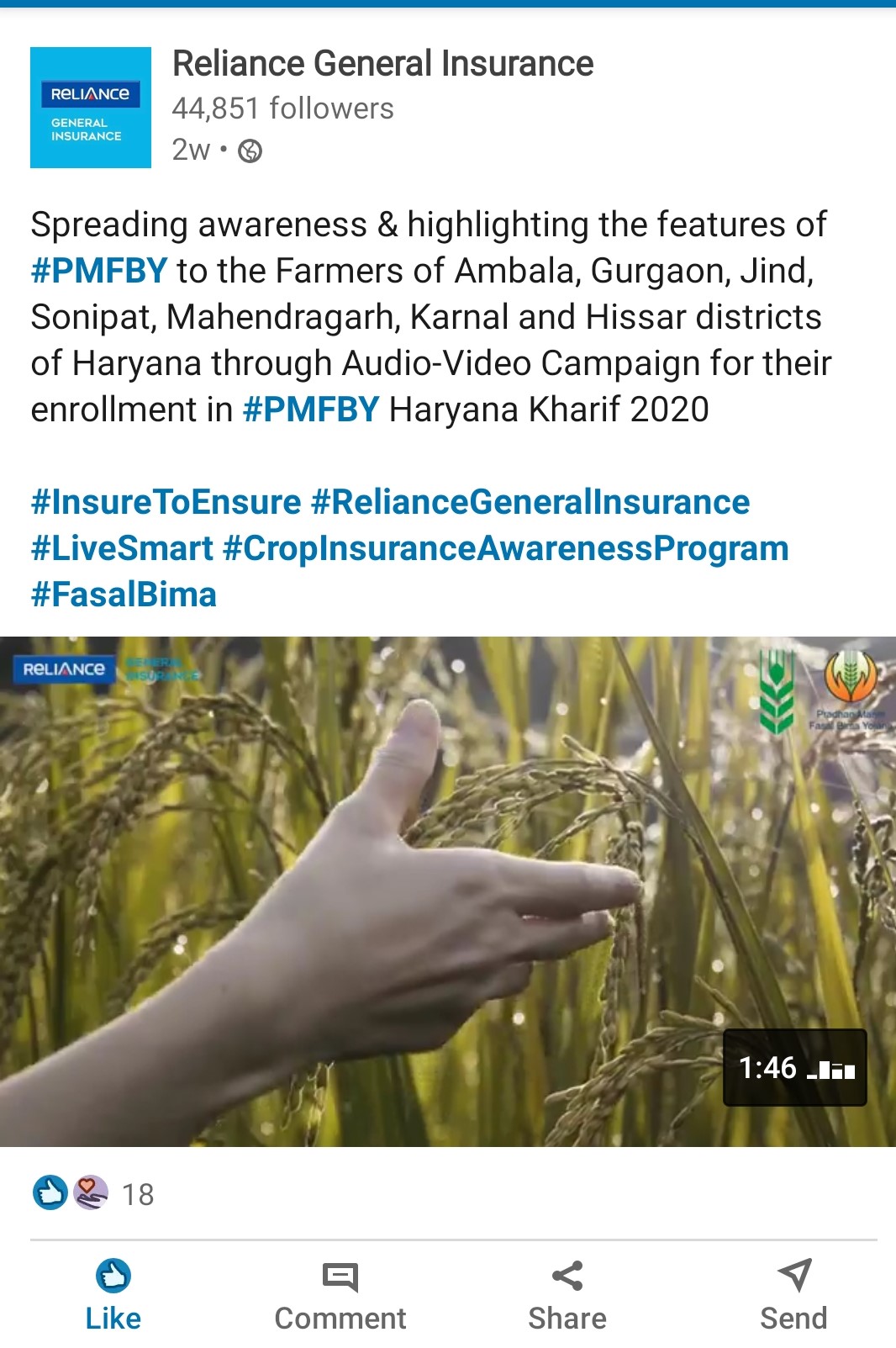The width and height of the screenshot is (896, 1348).
Task: Click the 1:46 video duration badge
Action: tap(795, 1068)
